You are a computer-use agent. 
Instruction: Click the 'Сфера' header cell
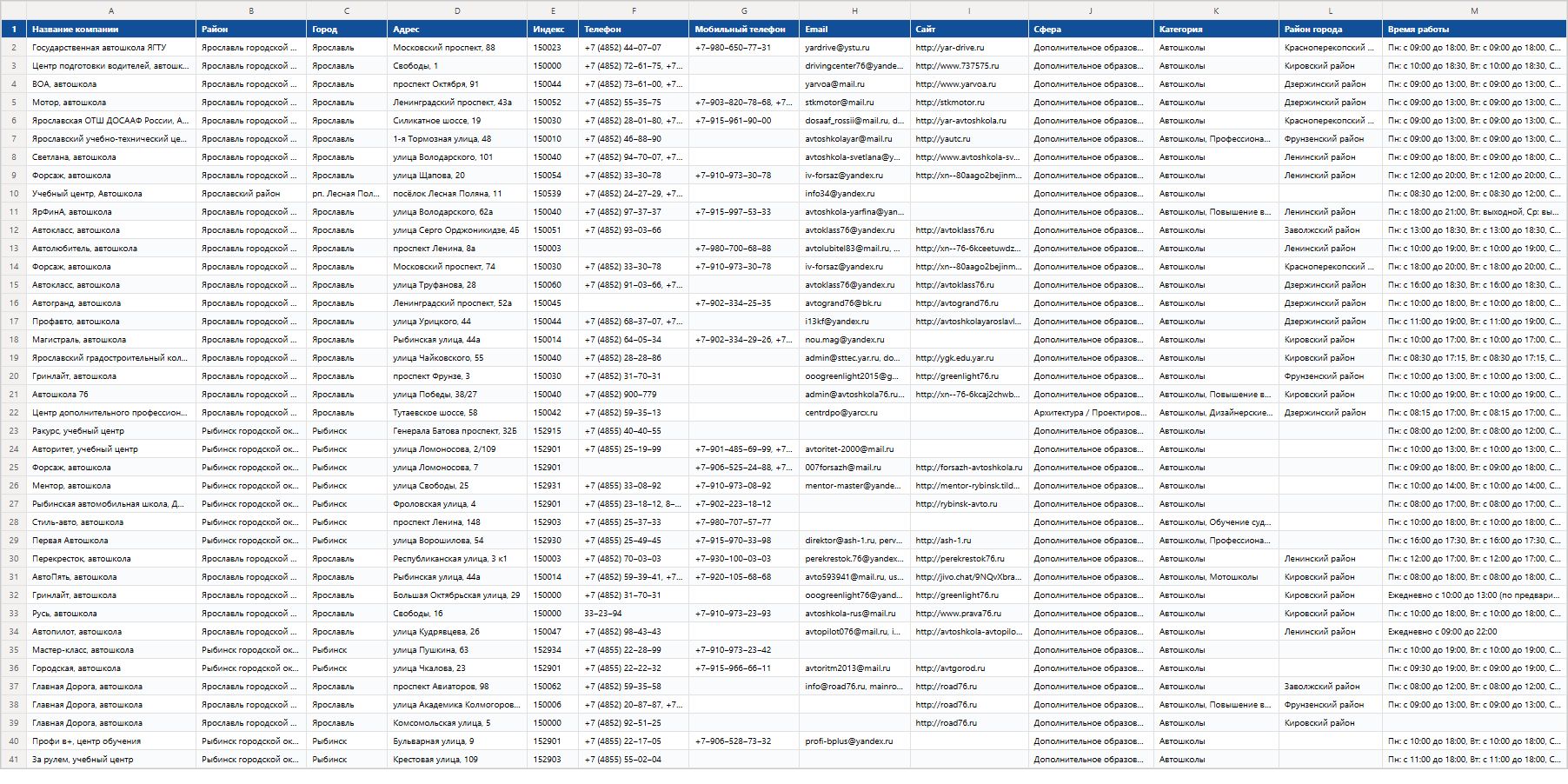(x=1091, y=29)
